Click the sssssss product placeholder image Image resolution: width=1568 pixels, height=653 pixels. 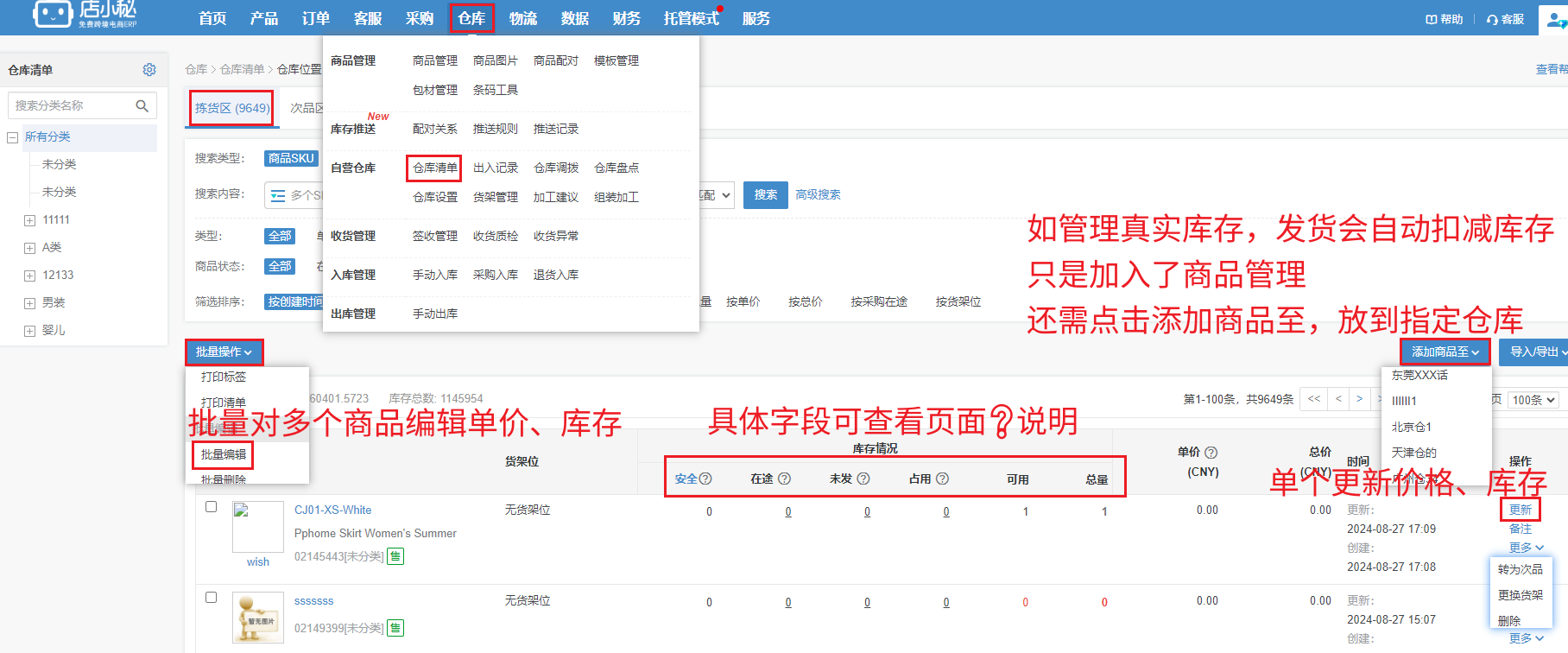pos(258,618)
